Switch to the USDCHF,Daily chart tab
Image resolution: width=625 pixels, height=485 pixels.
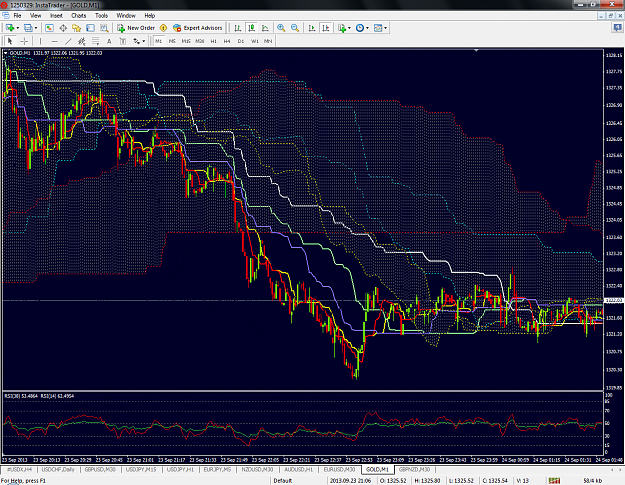pos(58,469)
